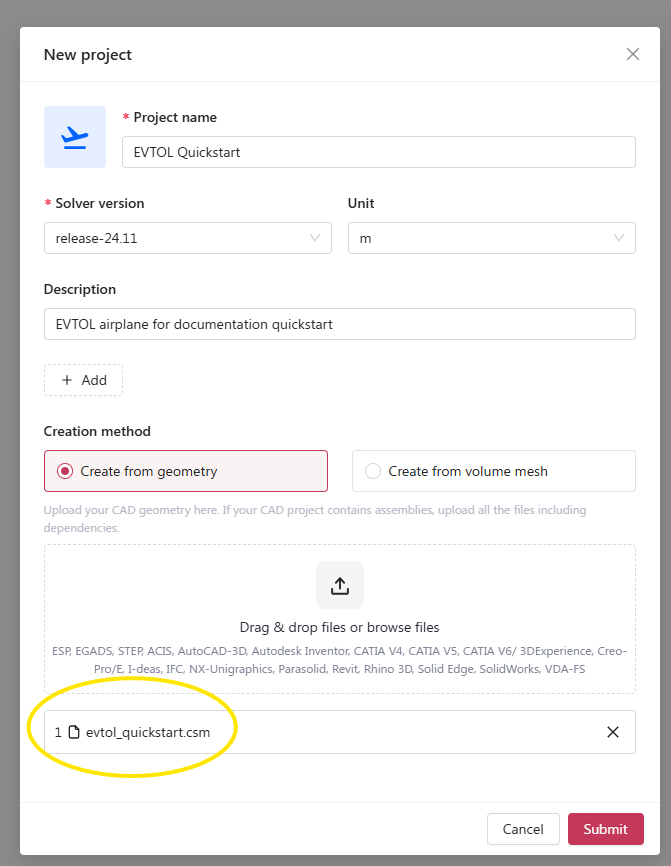671x866 pixels.
Task: Click the upload arrow icon
Action: tap(339, 585)
